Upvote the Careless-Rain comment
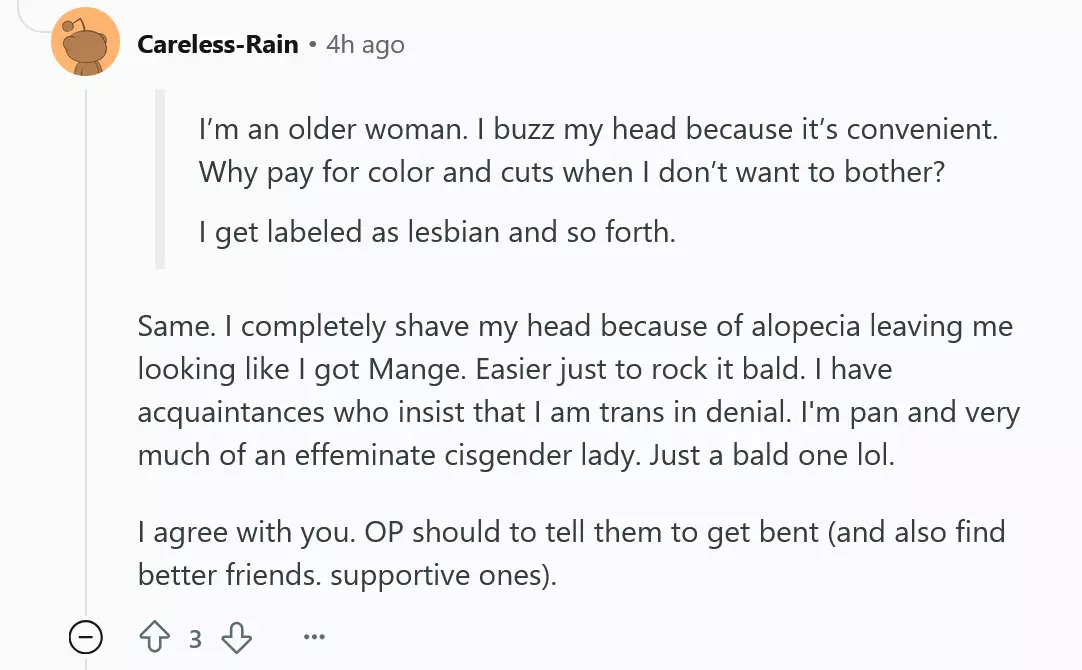Screen dimensions: 1082x670 (x=156, y=637)
